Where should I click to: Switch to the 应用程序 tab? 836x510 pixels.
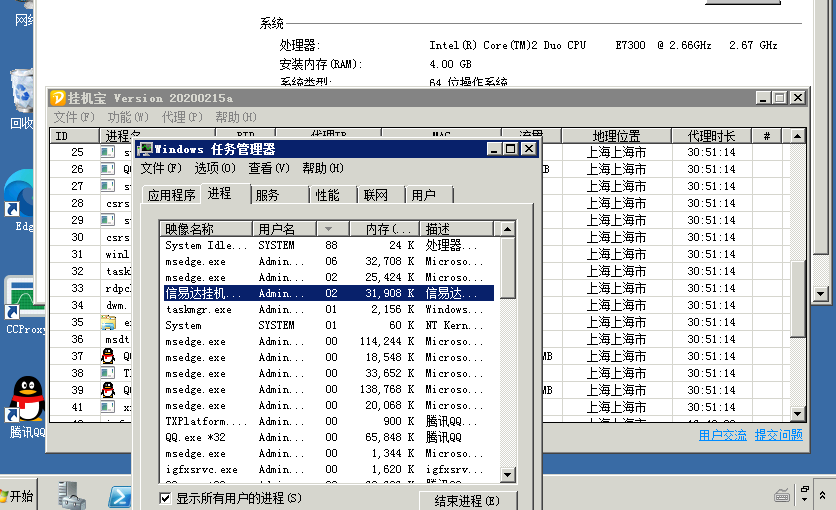[x=172, y=195]
